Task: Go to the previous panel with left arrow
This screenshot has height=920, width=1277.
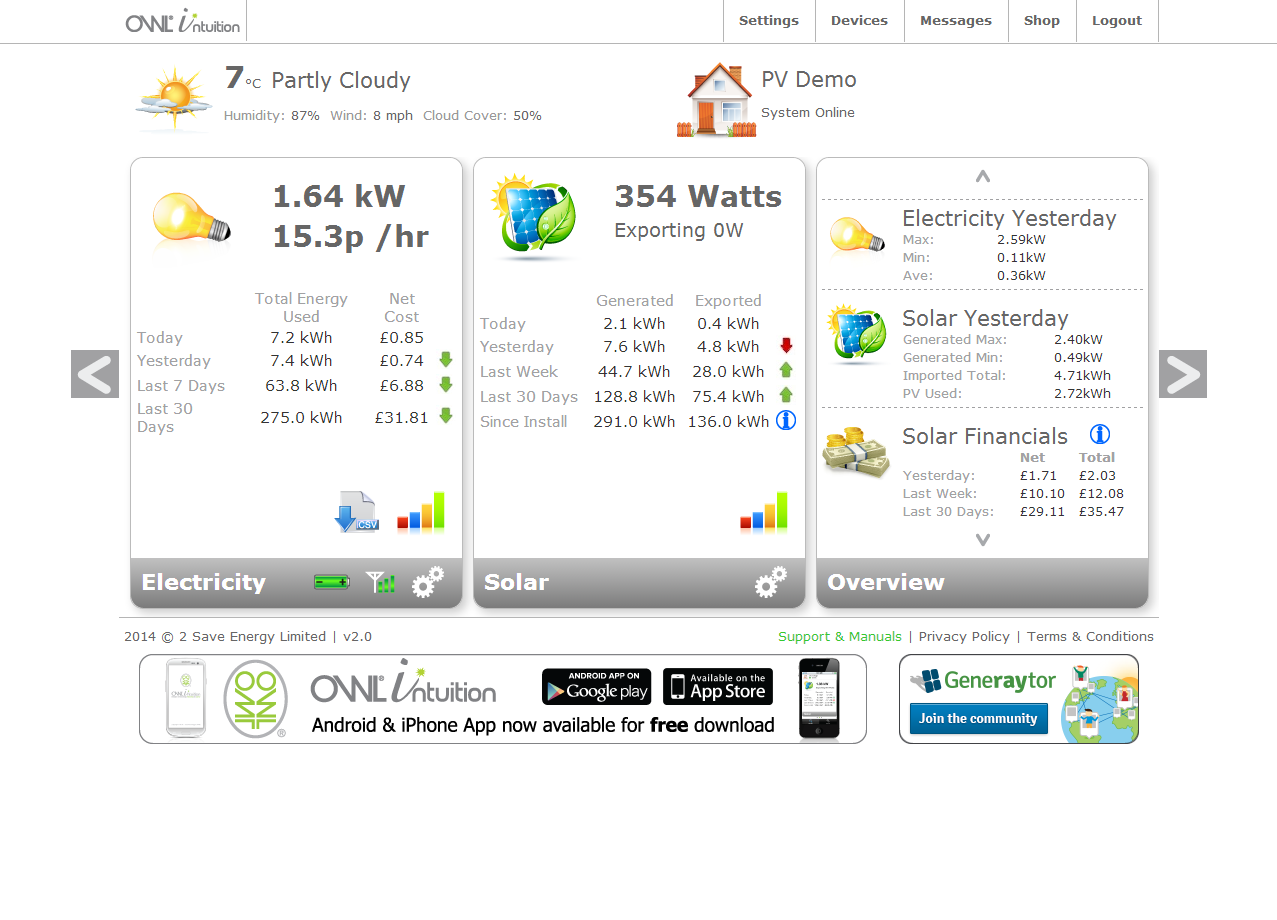Action: pyautogui.click(x=95, y=374)
